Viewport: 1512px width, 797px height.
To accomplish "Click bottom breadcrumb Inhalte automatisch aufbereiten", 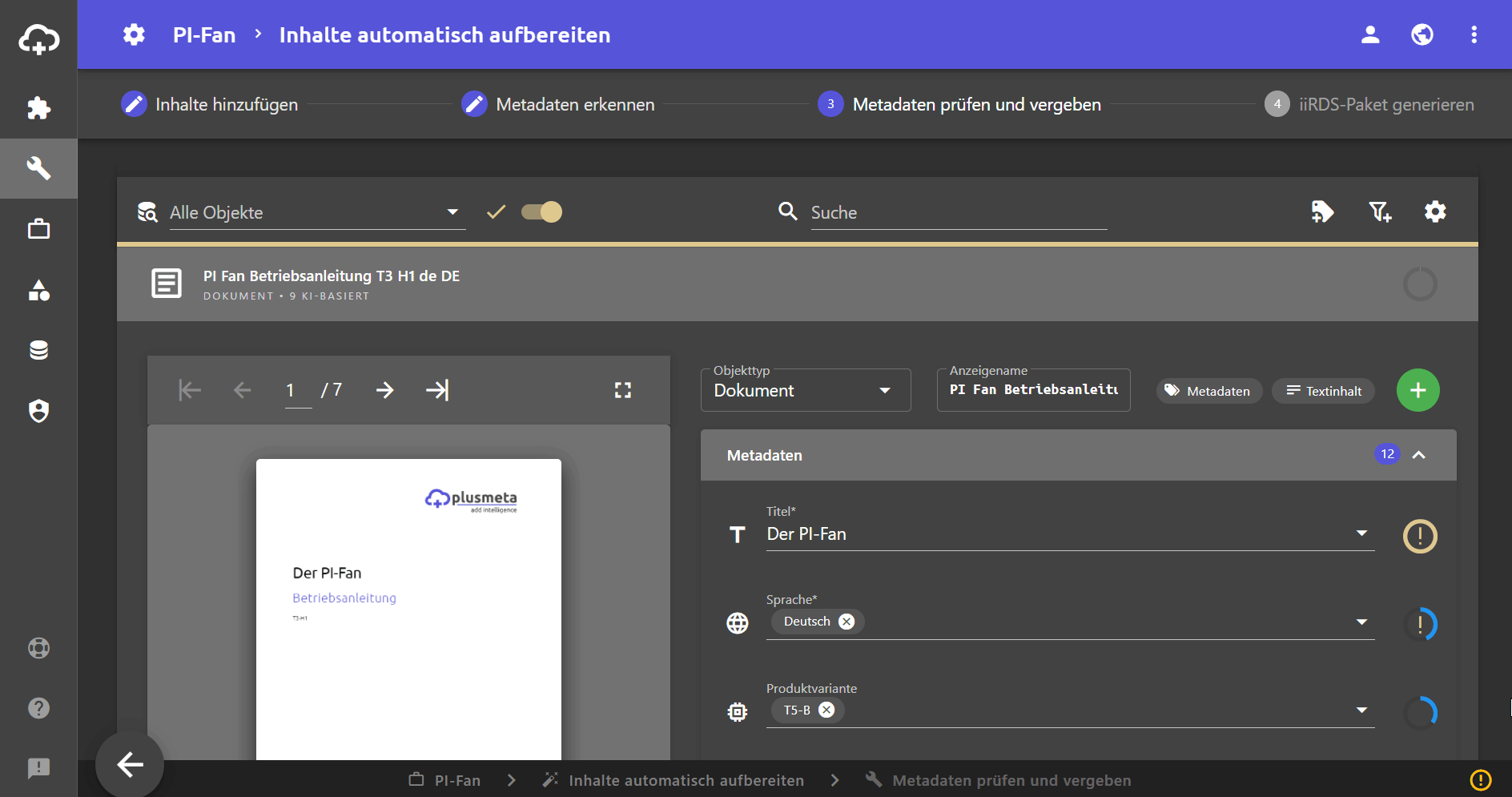I will (686, 780).
